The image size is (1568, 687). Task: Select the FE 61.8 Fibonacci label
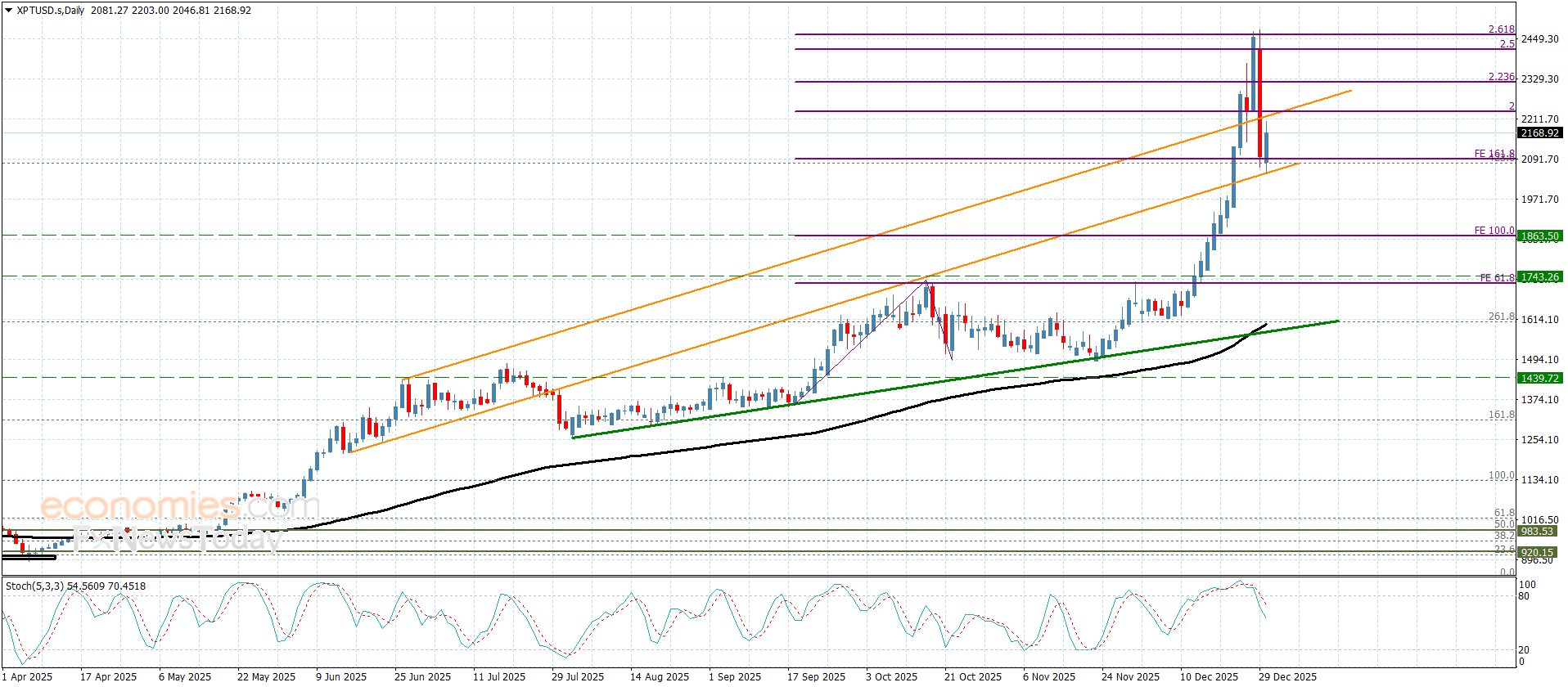pyautogui.click(x=1497, y=278)
